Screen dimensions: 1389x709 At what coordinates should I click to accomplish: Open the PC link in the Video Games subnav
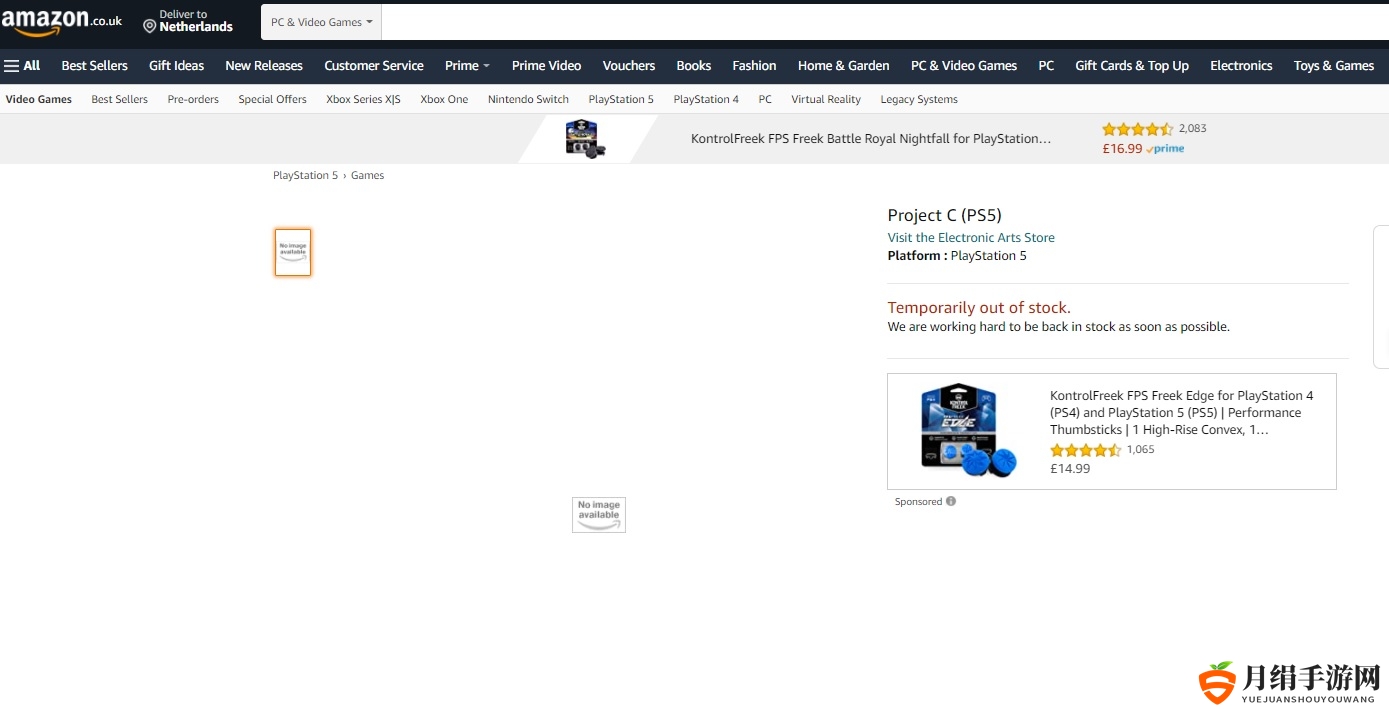765,99
